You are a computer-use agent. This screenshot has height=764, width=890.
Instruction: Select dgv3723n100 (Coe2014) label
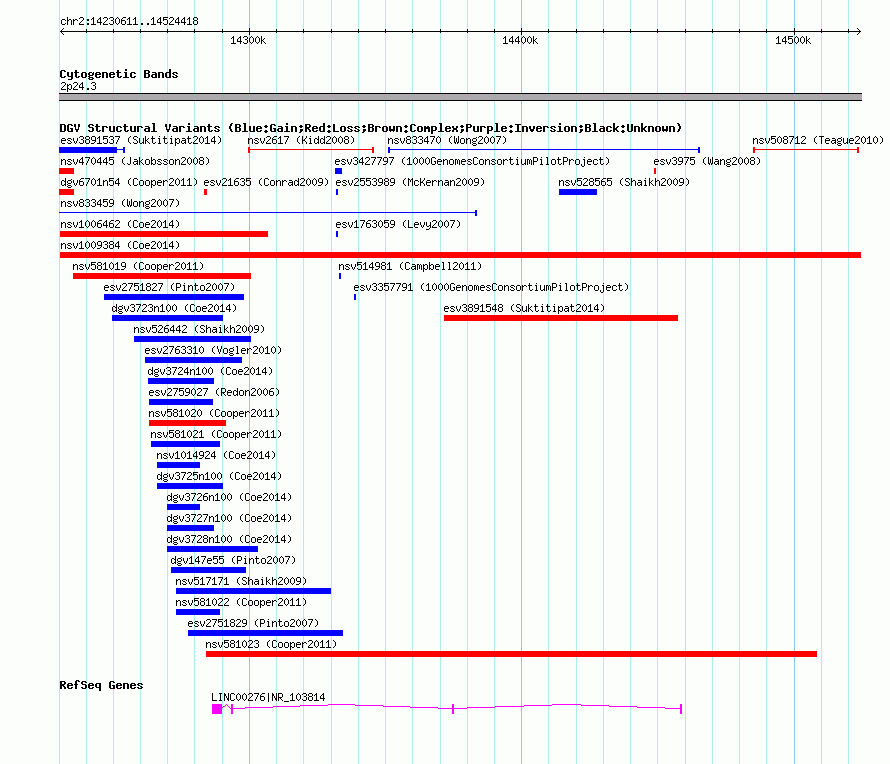[x=174, y=308]
